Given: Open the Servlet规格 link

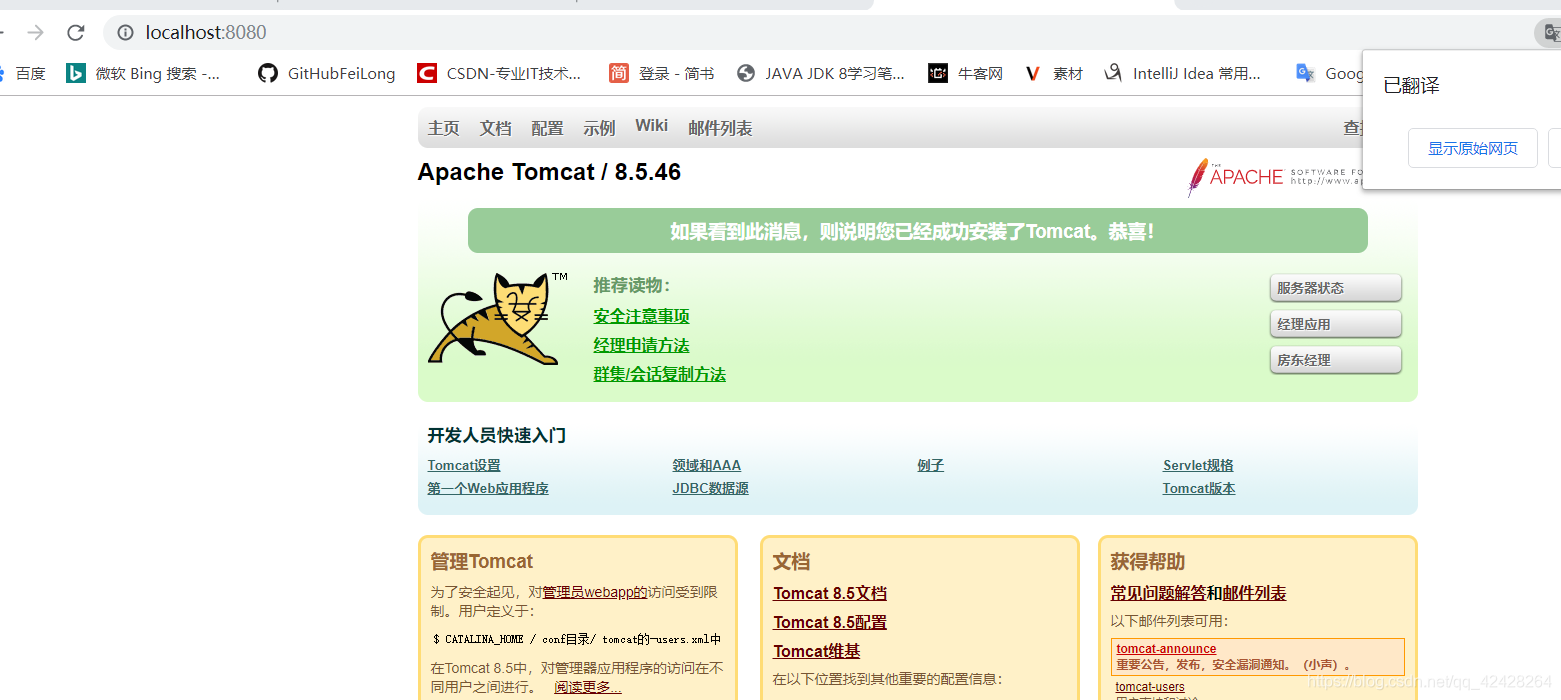Looking at the screenshot, I should [1198, 465].
